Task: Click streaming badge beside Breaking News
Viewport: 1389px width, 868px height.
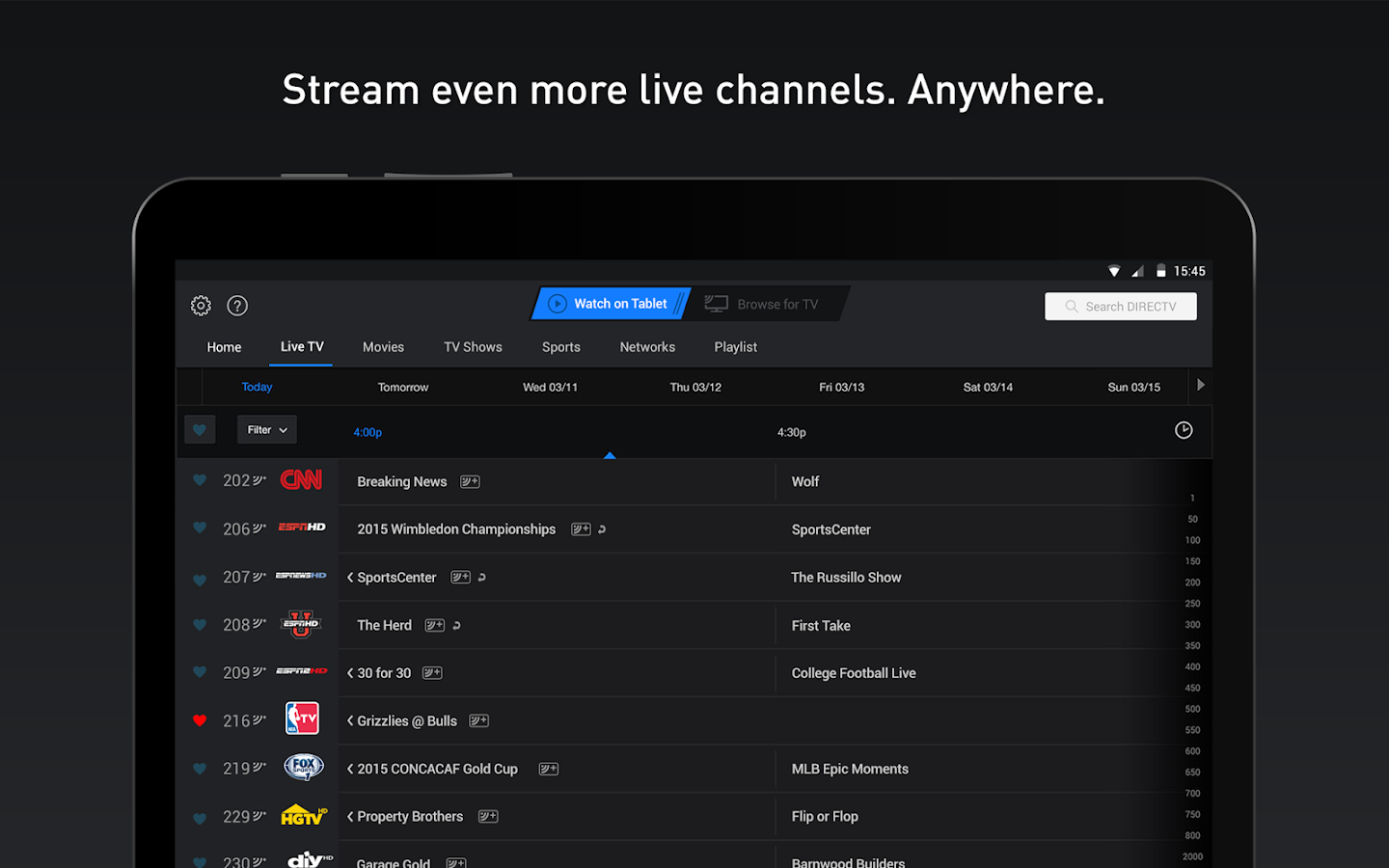Action: pos(470,481)
